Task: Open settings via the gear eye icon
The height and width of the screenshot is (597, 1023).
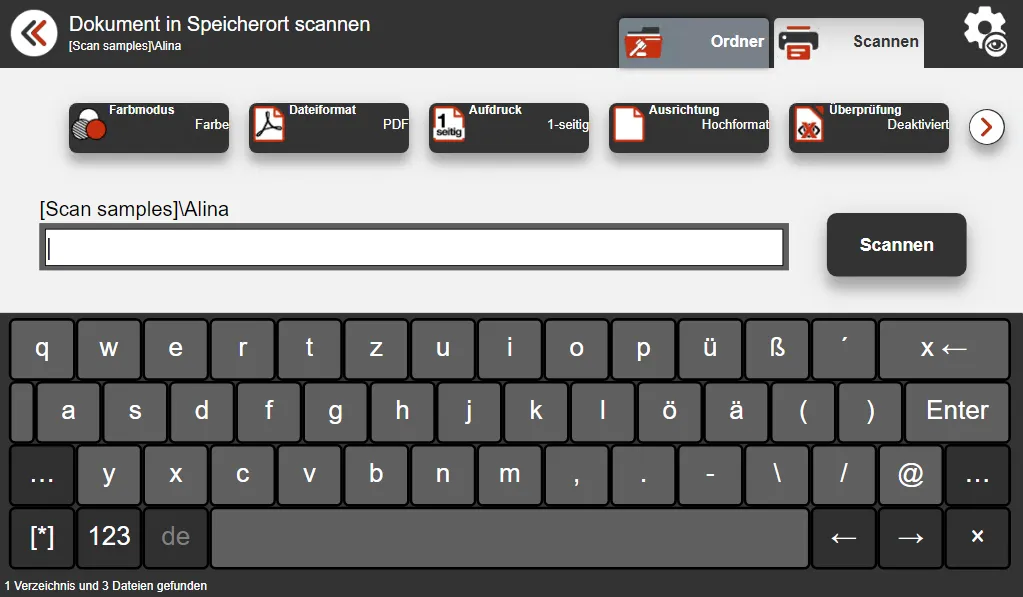Action: coord(983,32)
